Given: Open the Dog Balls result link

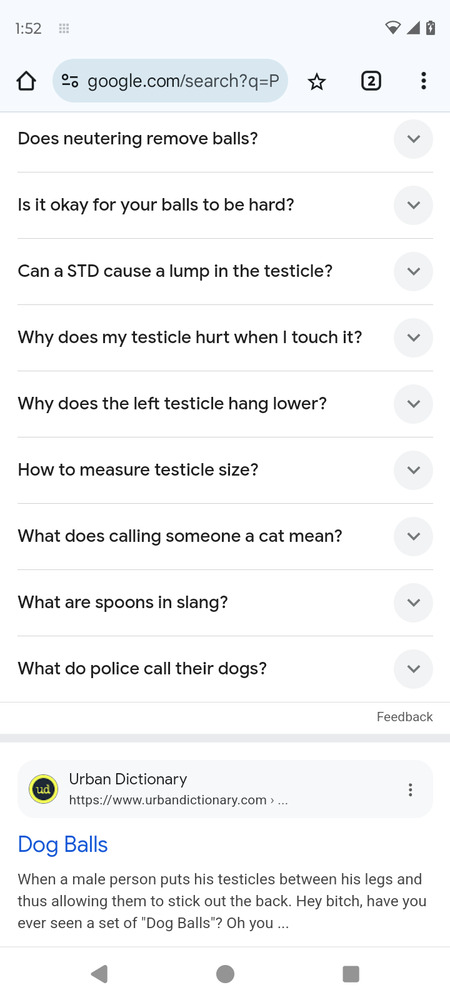Looking at the screenshot, I should (62, 844).
